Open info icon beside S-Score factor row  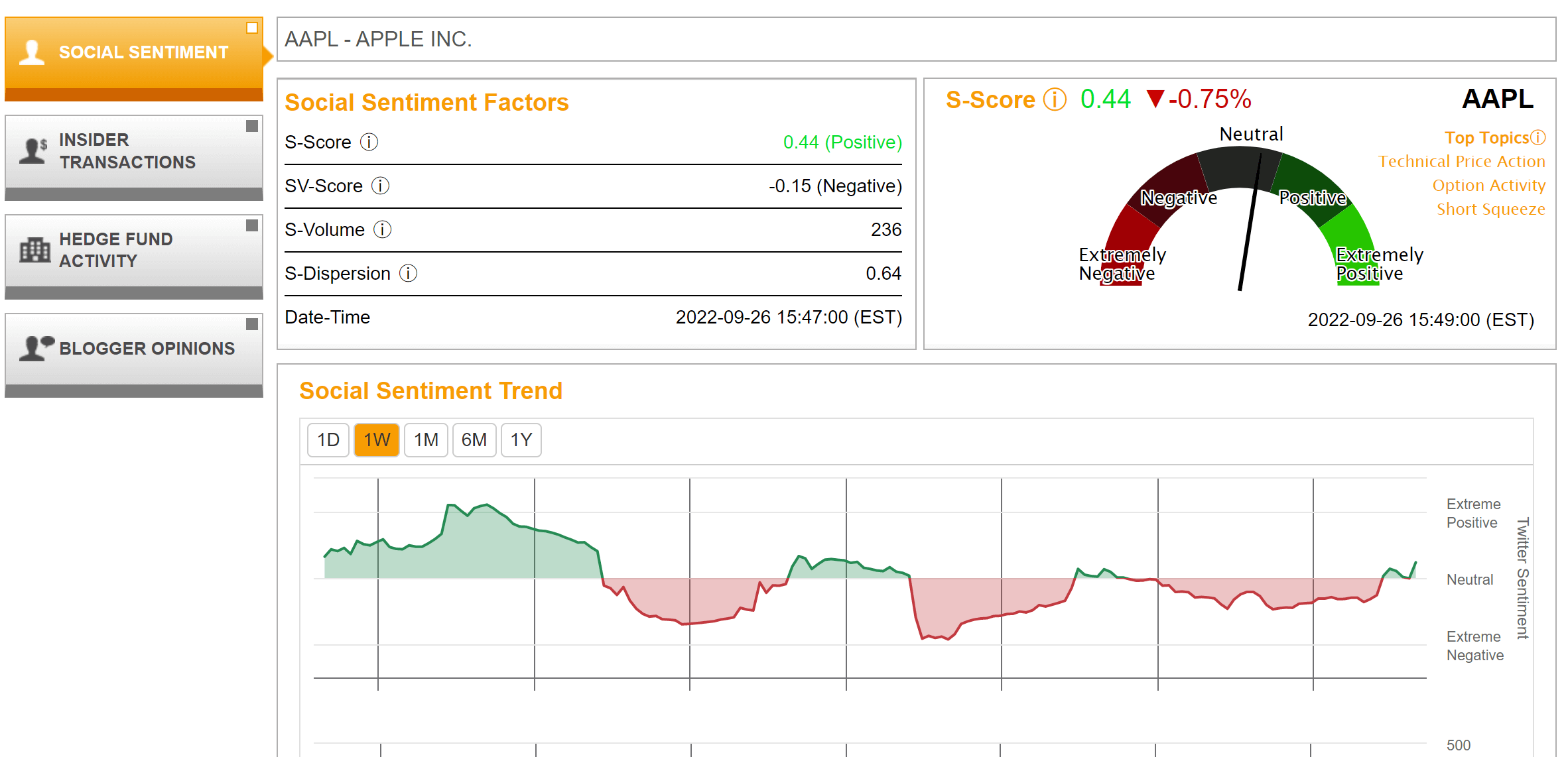coord(369,142)
